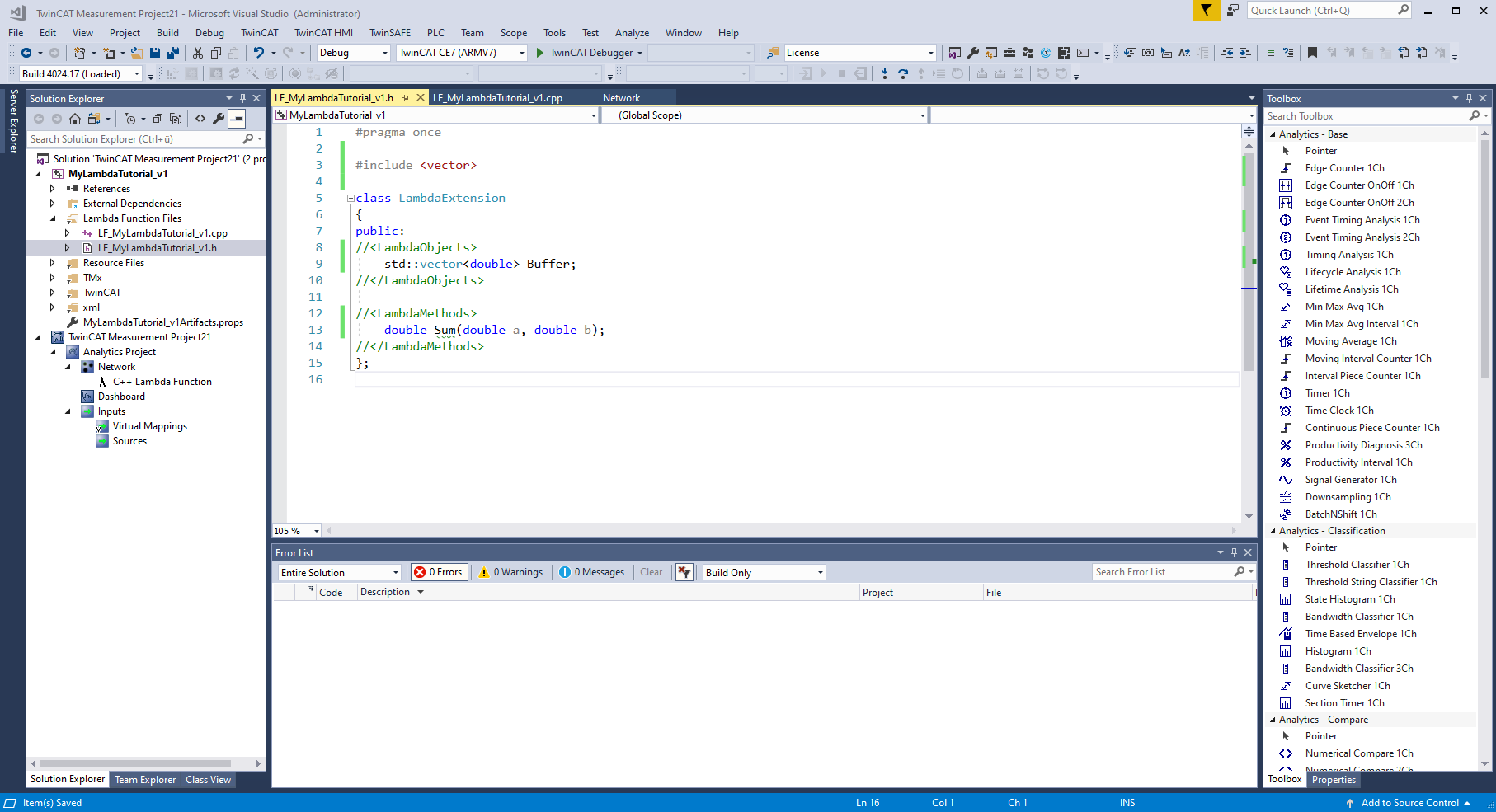
Task: Select Histogram 1Ch in Toolbox
Action: coord(1338,651)
